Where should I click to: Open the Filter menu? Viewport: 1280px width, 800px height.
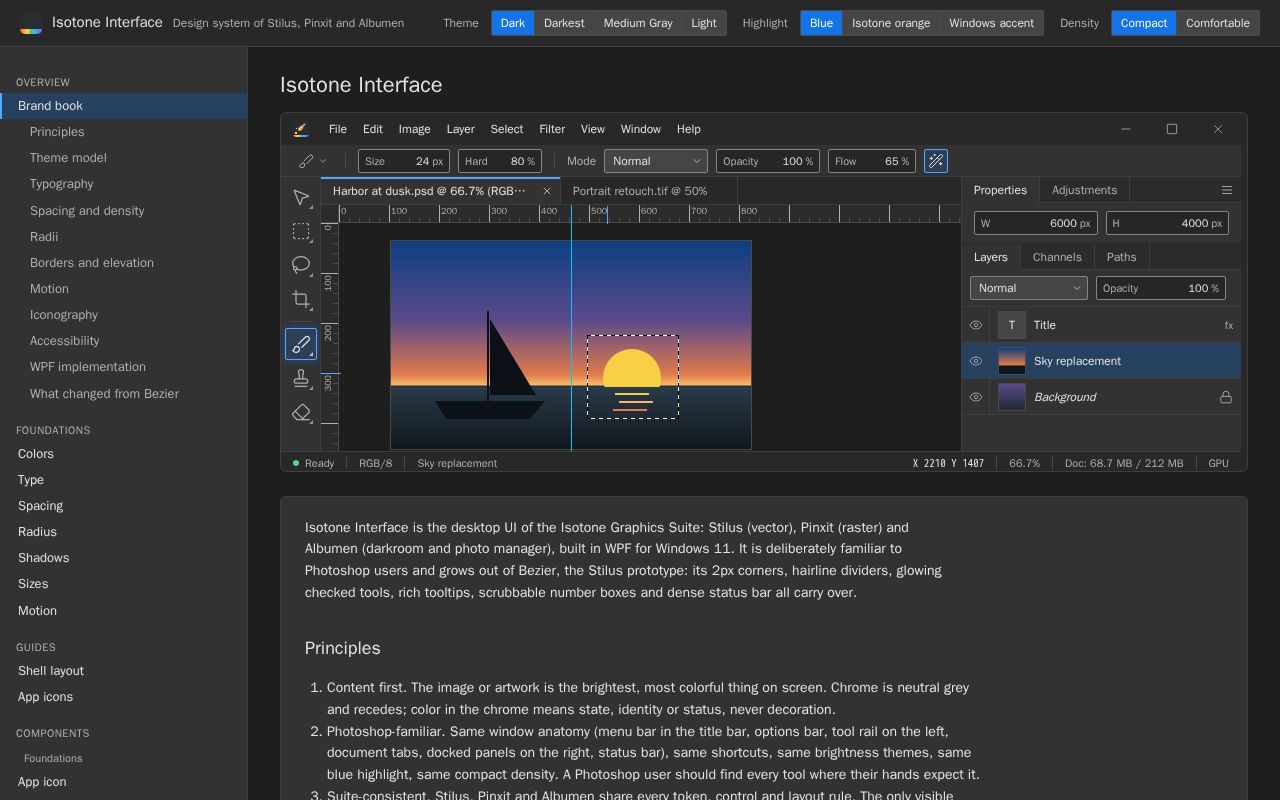pos(552,129)
